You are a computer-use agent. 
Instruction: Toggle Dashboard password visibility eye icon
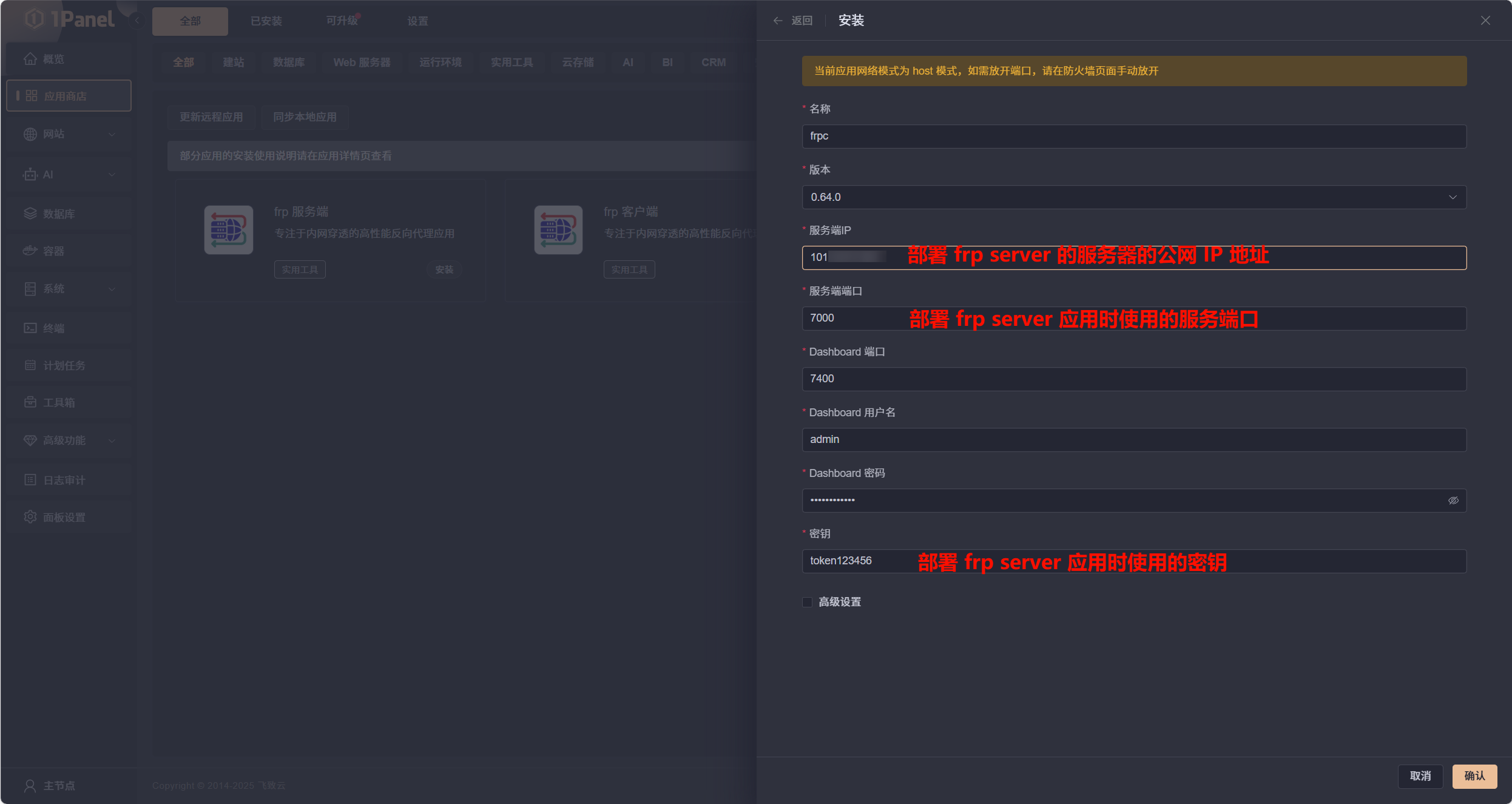1453,501
